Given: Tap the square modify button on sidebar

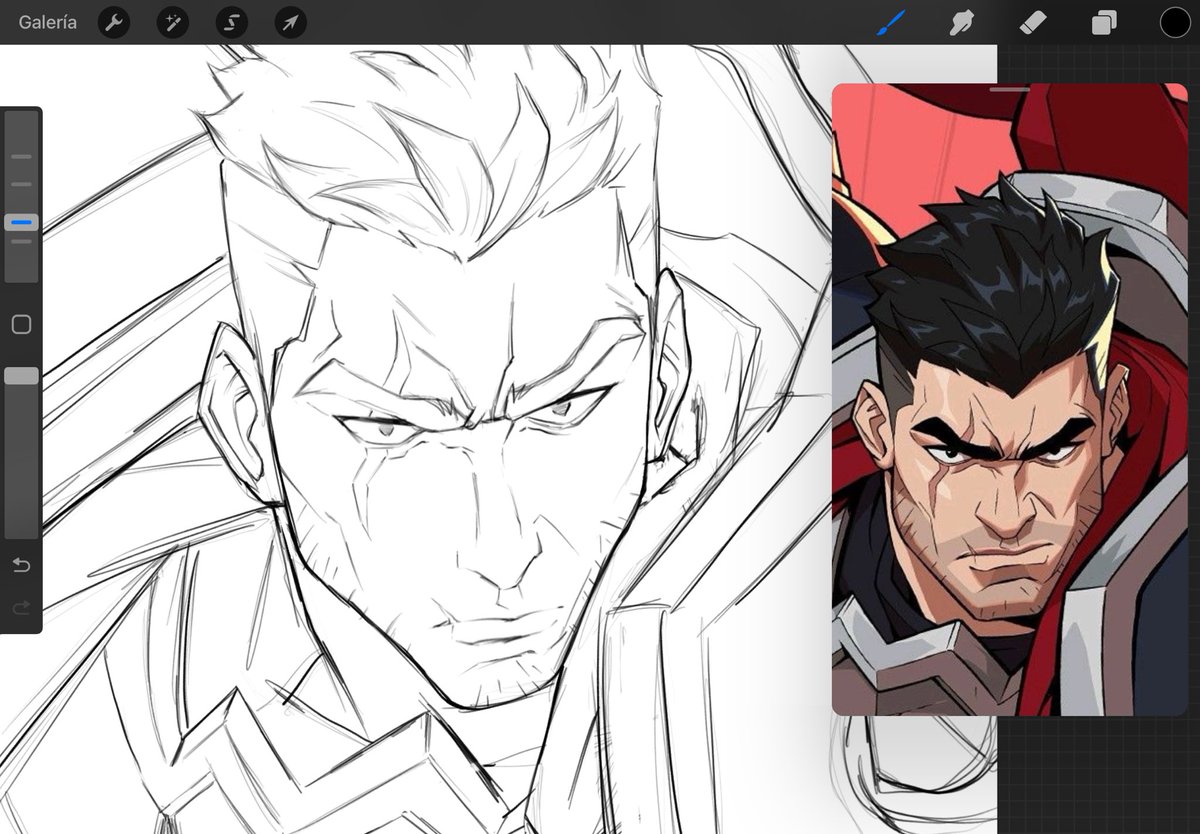Looking at the screenshot, I should (x=21, y=324).
